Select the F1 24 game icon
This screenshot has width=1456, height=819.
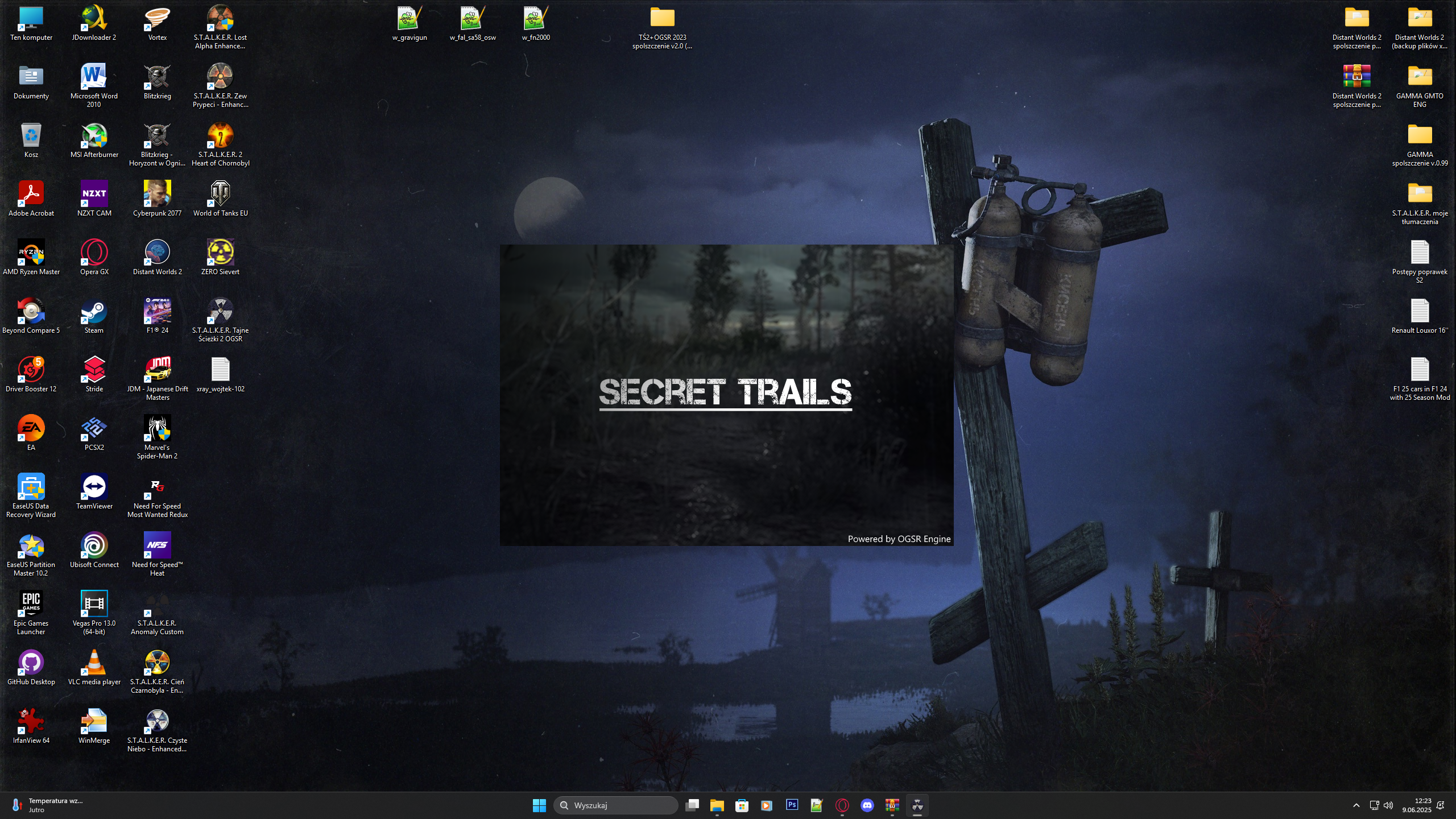coord(157,317)
